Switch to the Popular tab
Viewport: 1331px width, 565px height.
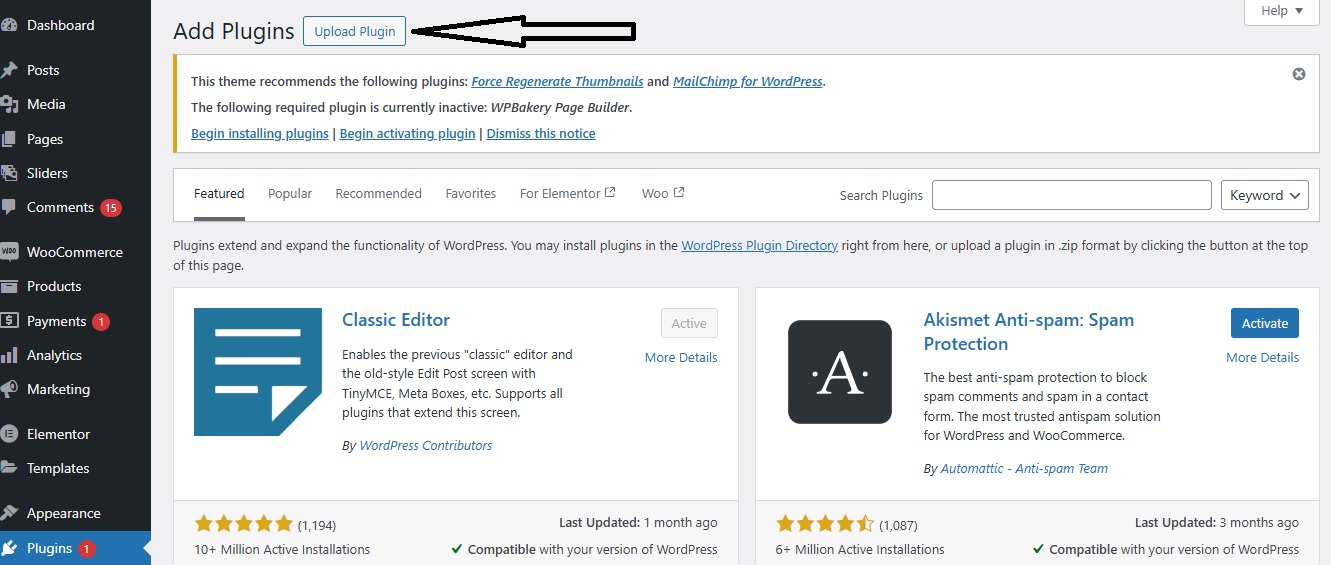click(290, 194)
